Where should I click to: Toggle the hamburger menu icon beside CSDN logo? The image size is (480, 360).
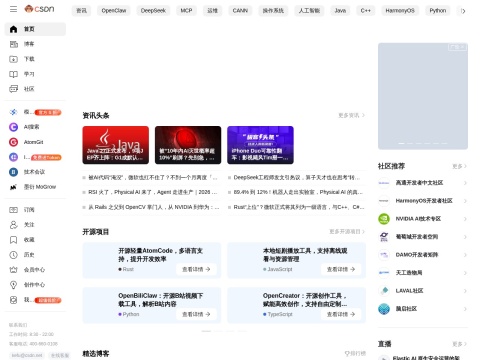click(x=13, y=9)
